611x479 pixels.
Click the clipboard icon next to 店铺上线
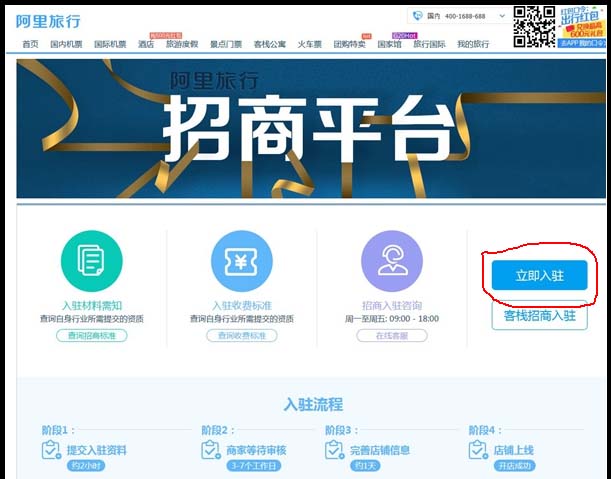point(478,450)
